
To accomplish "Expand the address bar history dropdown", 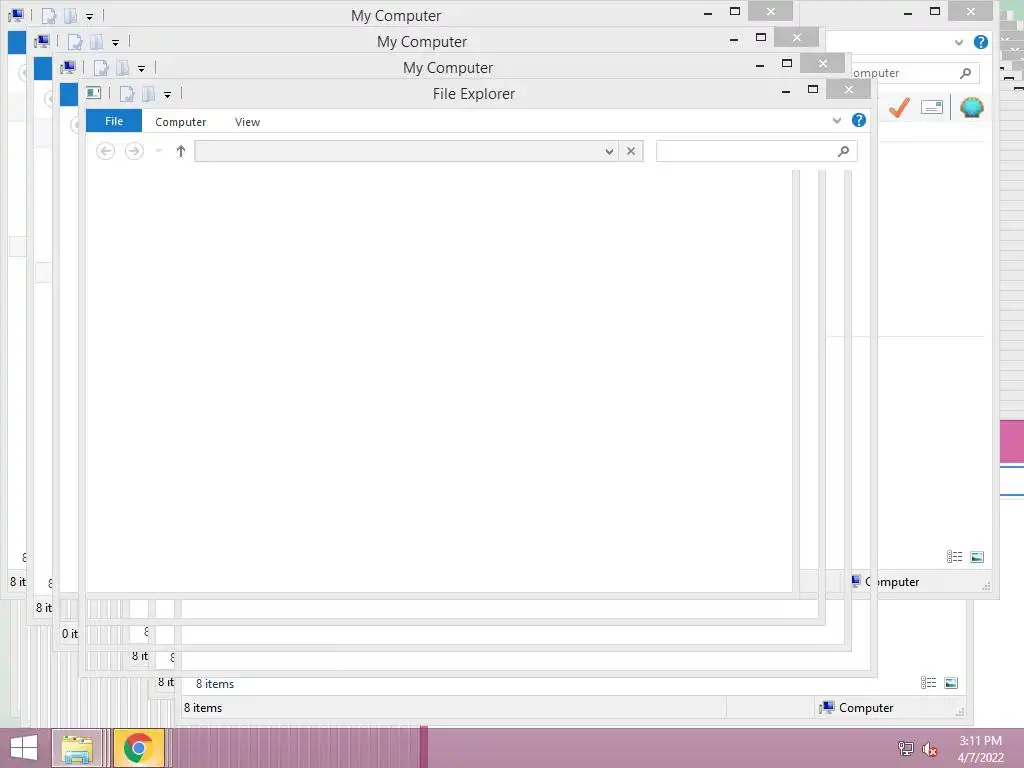I will (609, 151).
